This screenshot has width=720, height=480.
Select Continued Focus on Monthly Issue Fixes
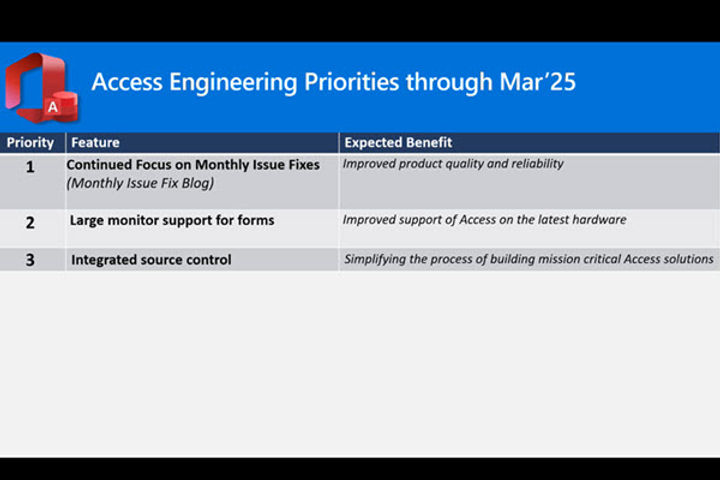193,164
